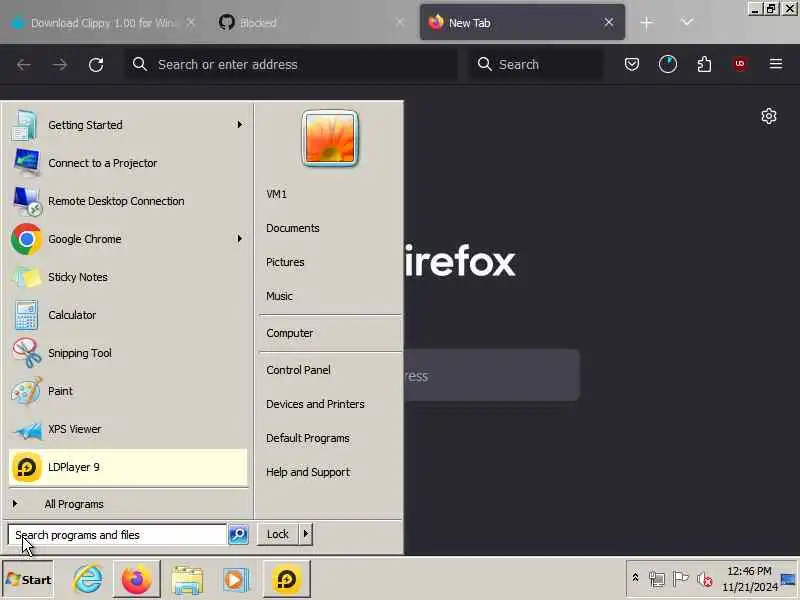Click the LDPlayer taskbar icon
The width and height of the screenshot is (800, 600).
(287, 580)
